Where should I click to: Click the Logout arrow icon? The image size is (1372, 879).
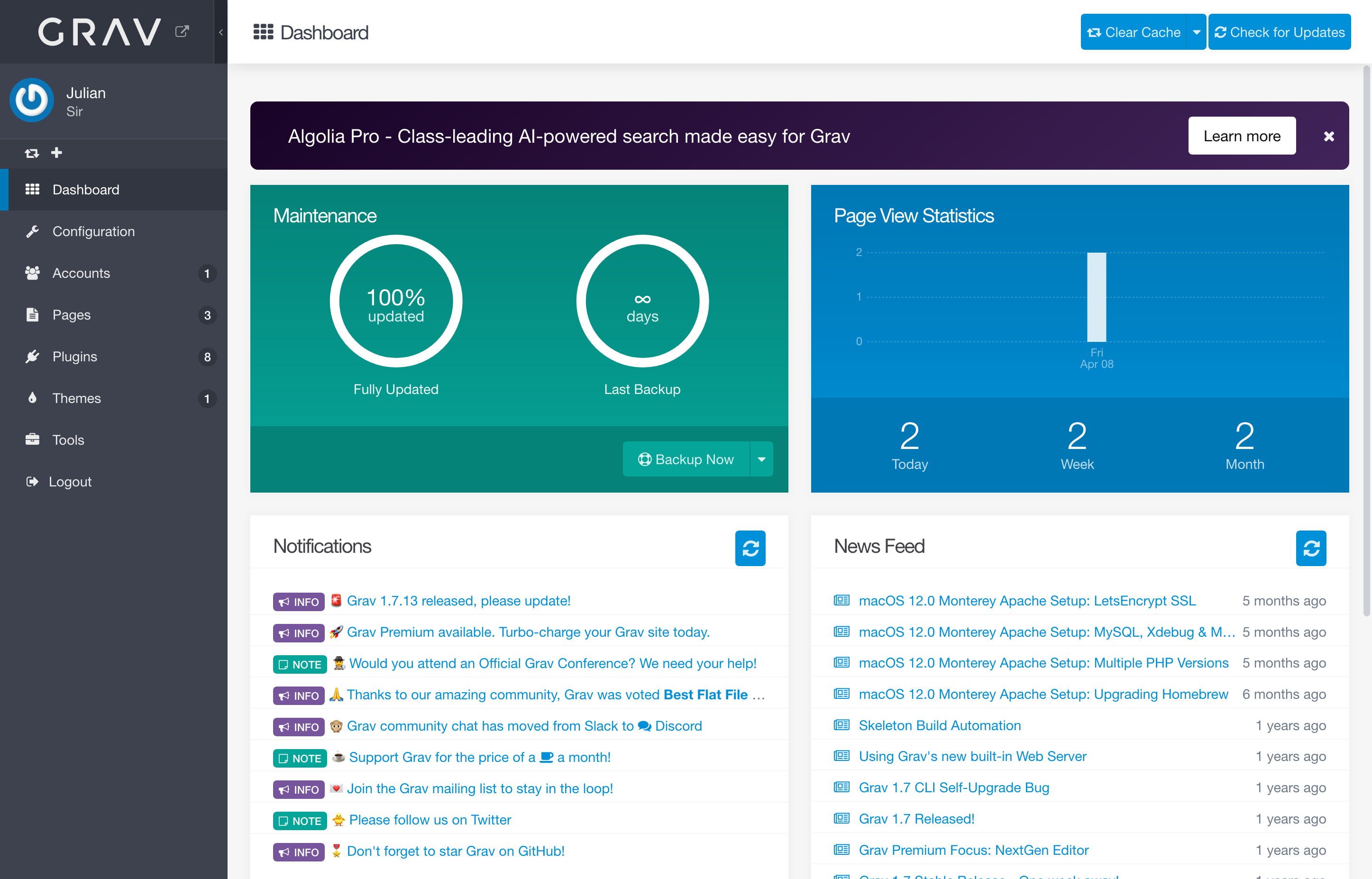pos(33,481)
